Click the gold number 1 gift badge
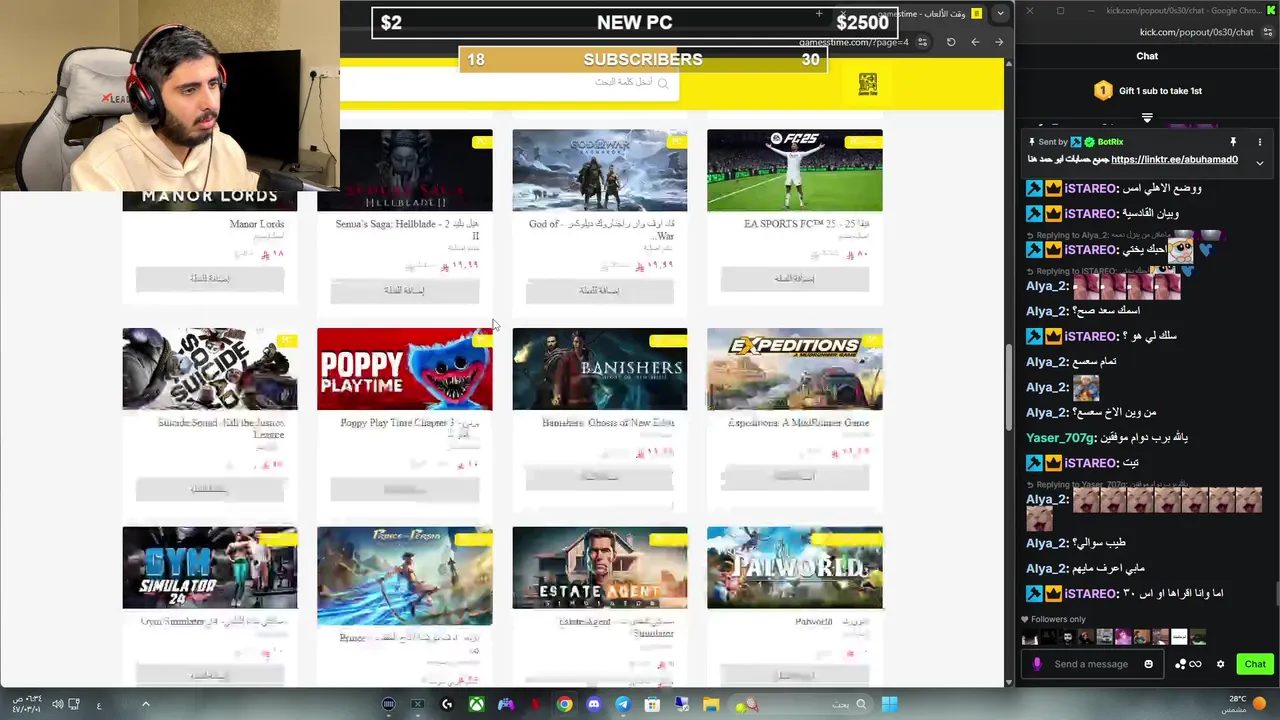1280x720 pixels. click(x=1103, y=91)
